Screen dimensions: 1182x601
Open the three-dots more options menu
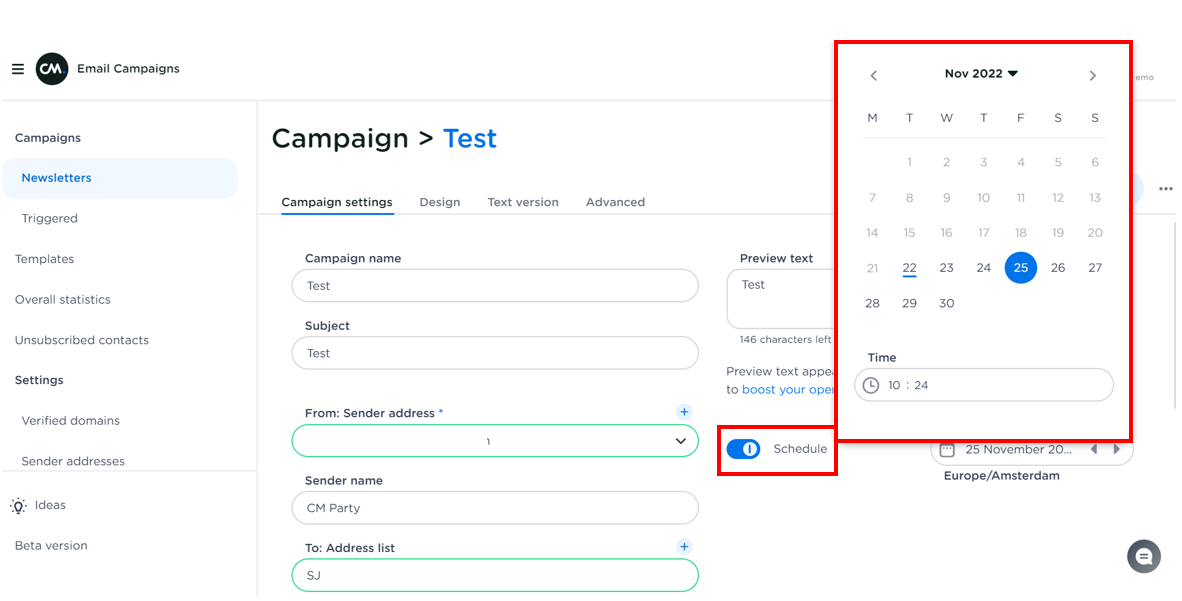point(1165,189)
